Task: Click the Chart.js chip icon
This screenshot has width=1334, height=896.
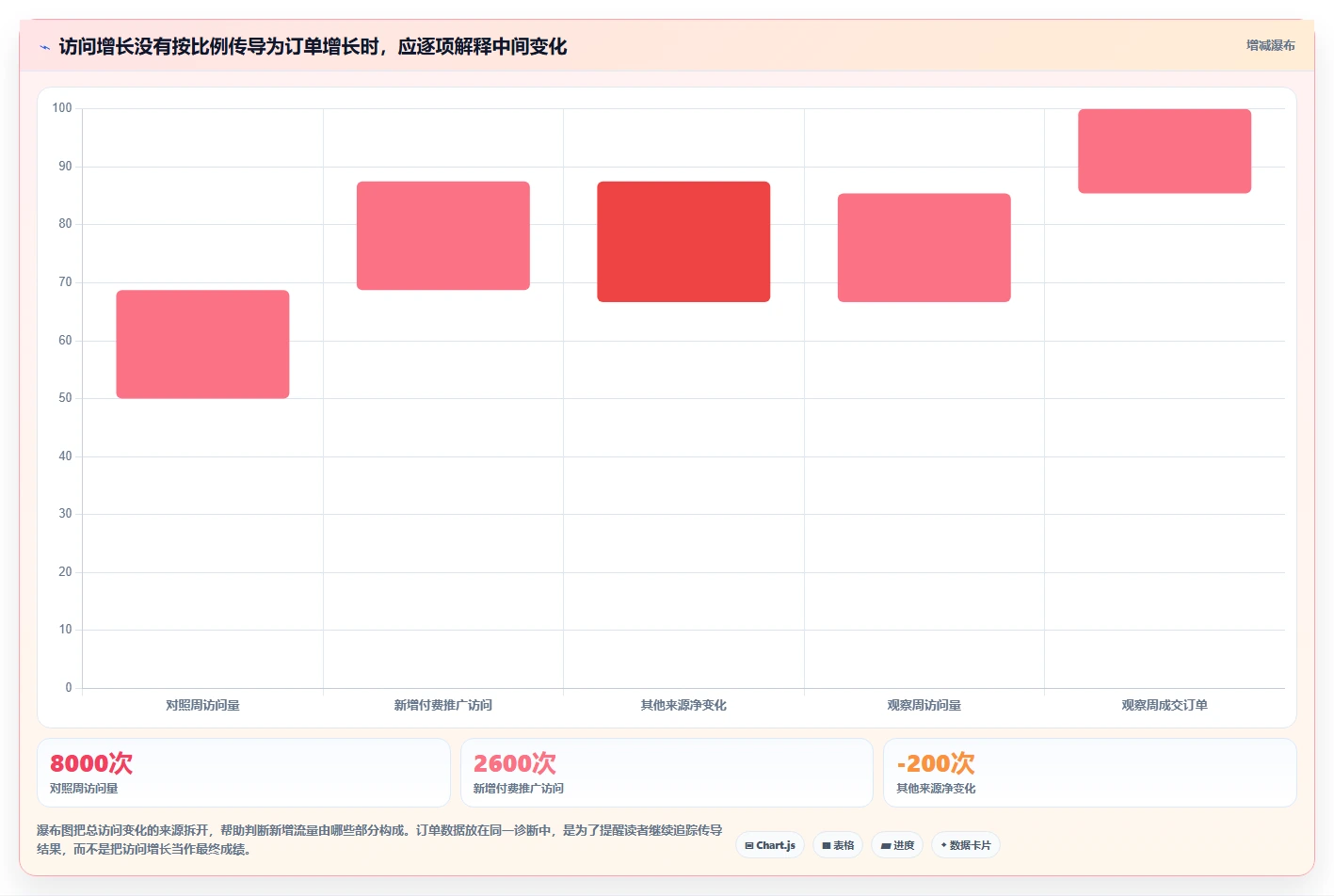Action: (x=749, y=846)
